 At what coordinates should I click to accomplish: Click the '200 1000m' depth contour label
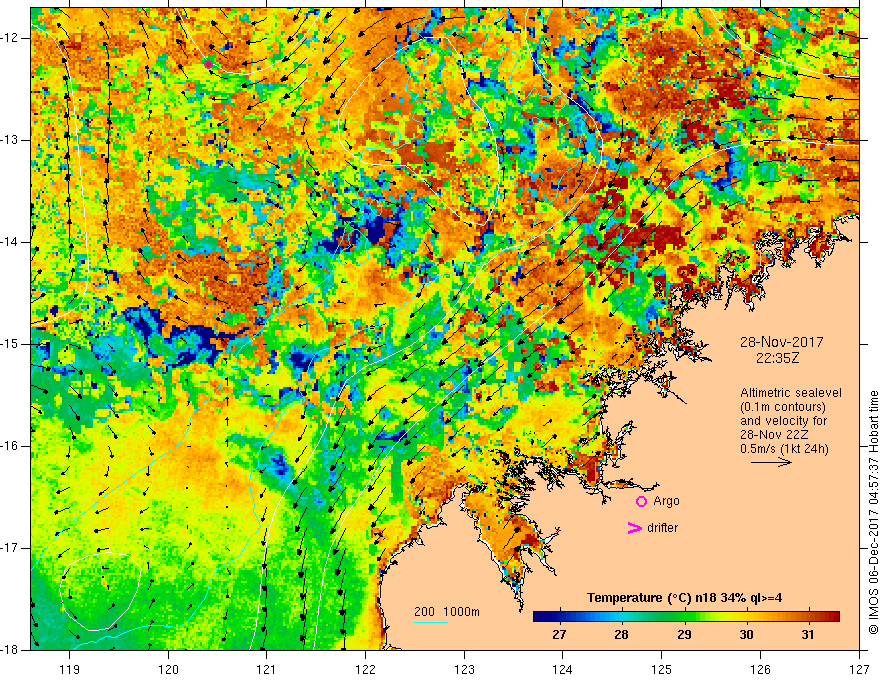(x=447, y=612)
